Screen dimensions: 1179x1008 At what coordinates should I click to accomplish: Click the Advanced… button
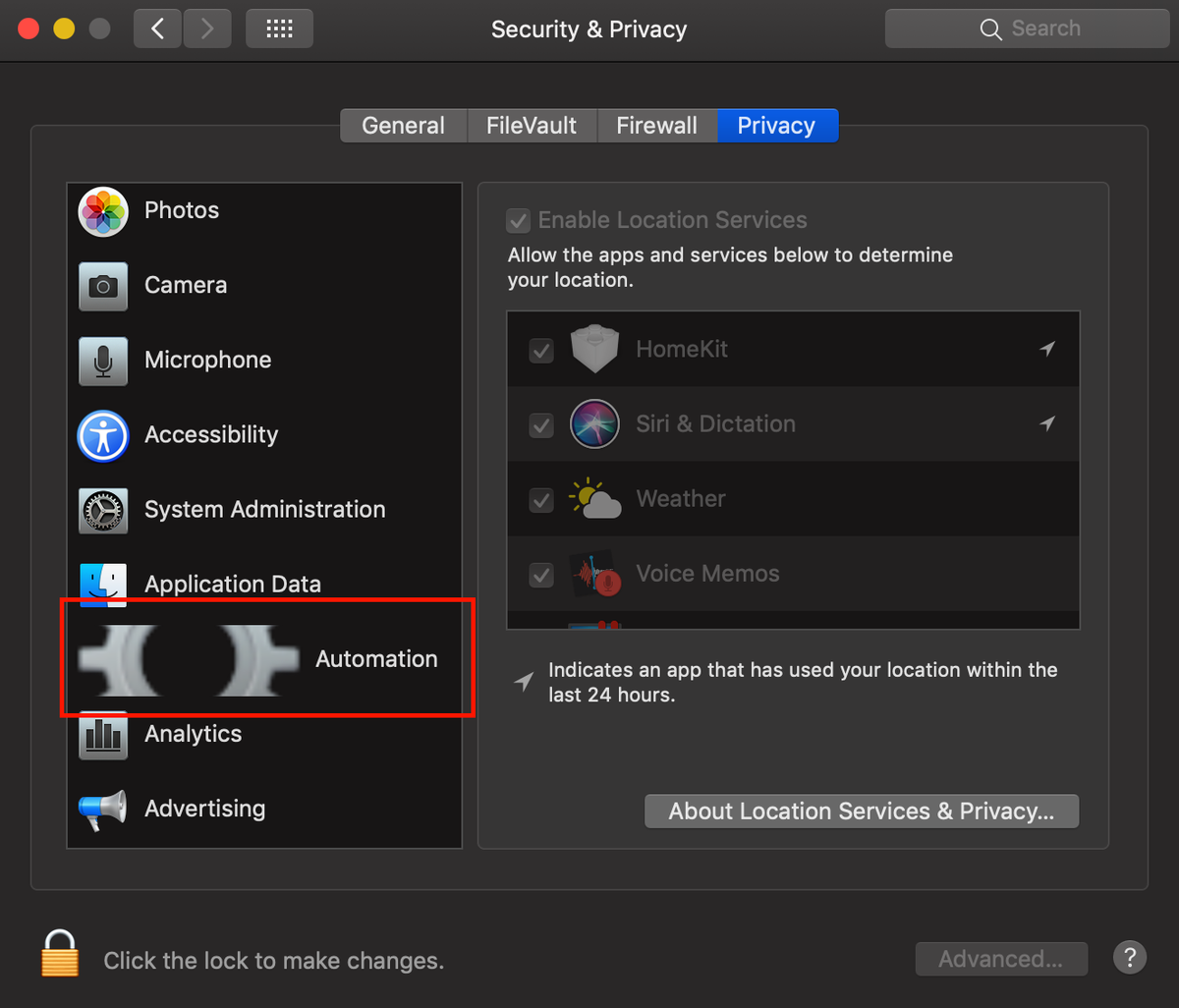pos(1001,959)
